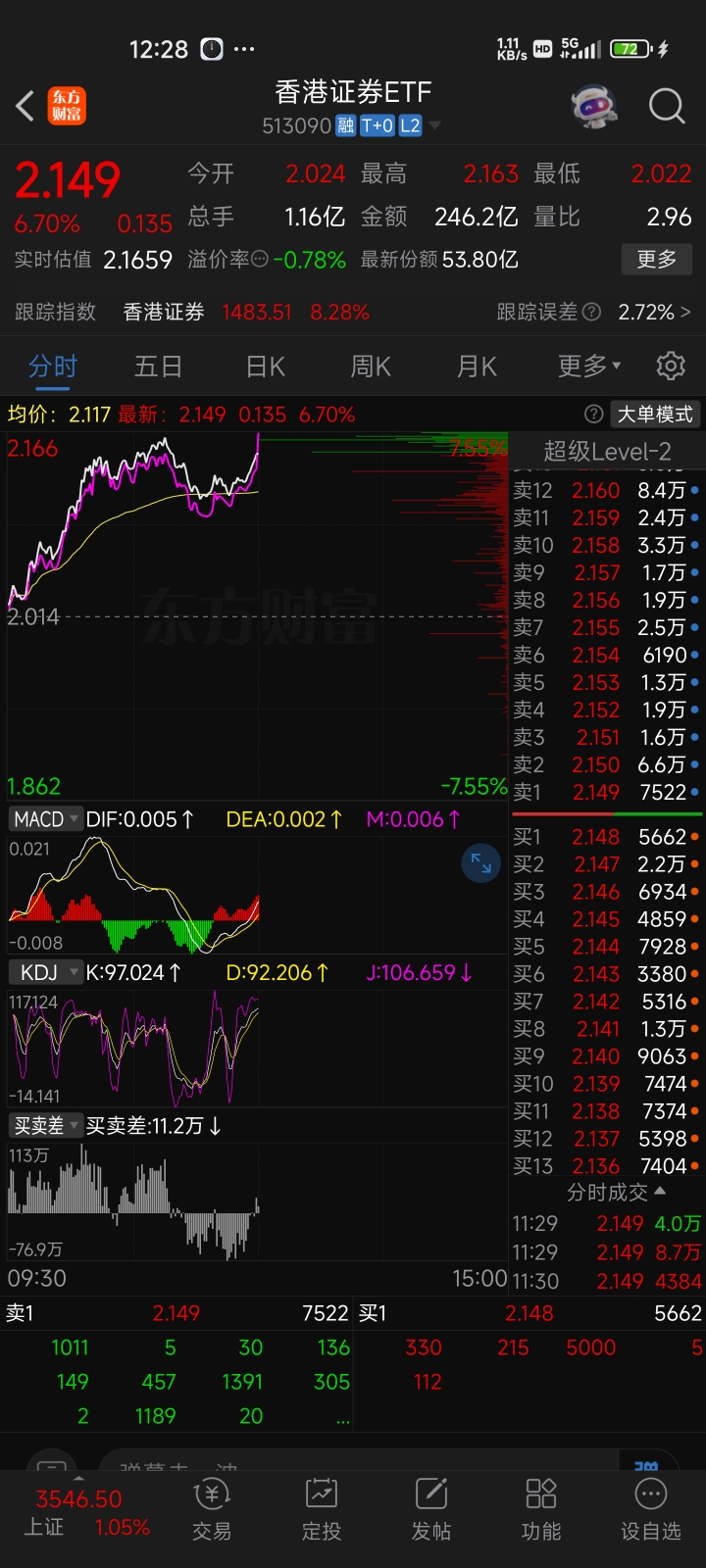Select buy level 买9 at 2.140

(606, 1056)
